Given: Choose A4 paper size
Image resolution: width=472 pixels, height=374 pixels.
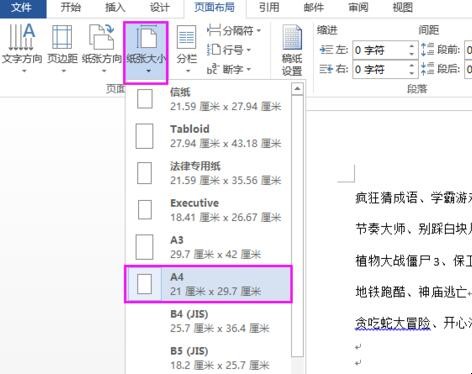Looking at the screenshot, I should point(208,284).
